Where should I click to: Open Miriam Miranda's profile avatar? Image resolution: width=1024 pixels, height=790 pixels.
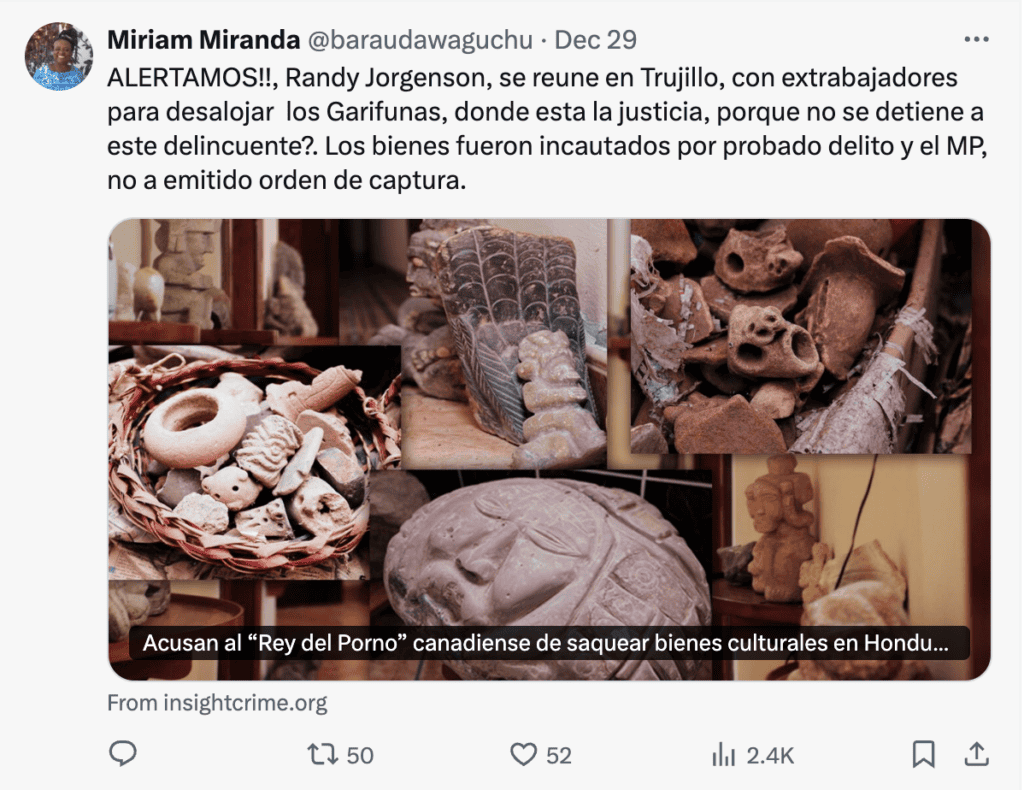tap(59, 56)
